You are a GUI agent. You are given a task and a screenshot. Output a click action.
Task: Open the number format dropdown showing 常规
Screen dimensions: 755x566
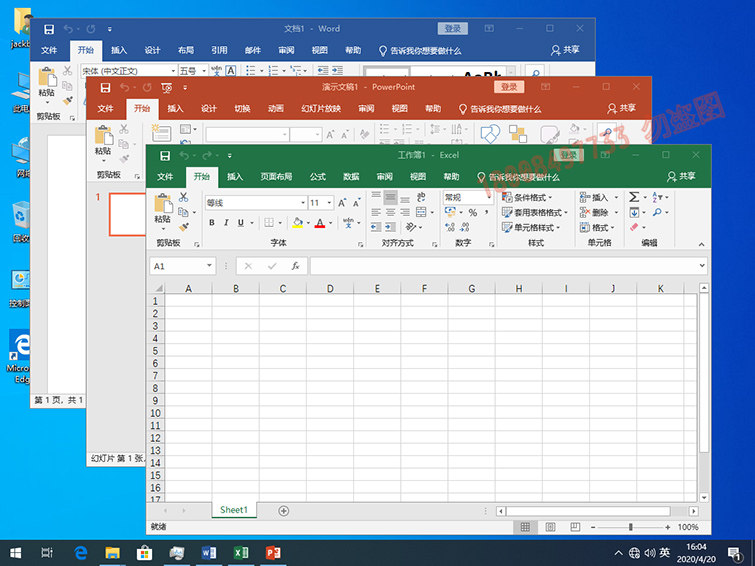(489, 197)
